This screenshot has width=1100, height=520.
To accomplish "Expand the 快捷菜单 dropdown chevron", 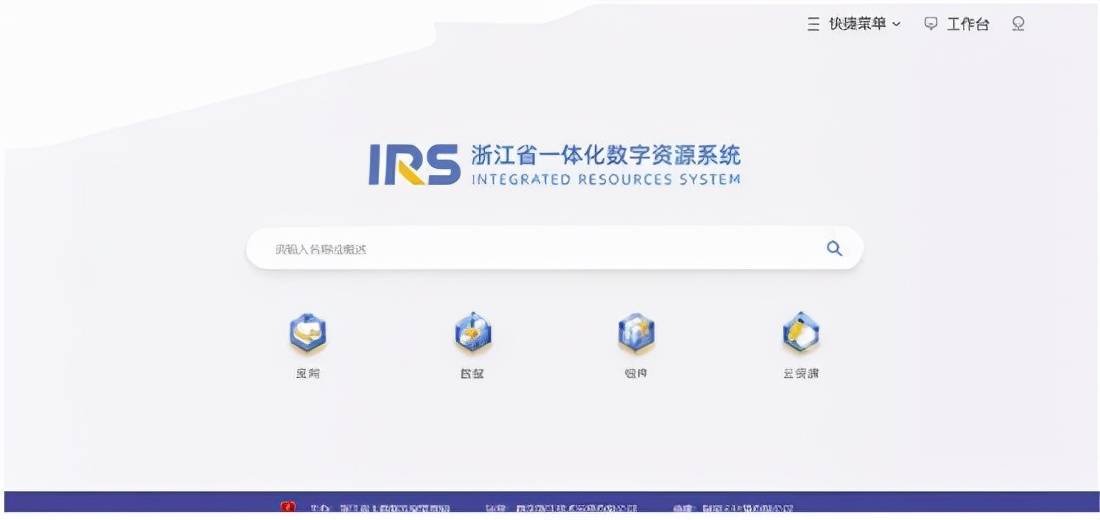I will click(896, 25).
